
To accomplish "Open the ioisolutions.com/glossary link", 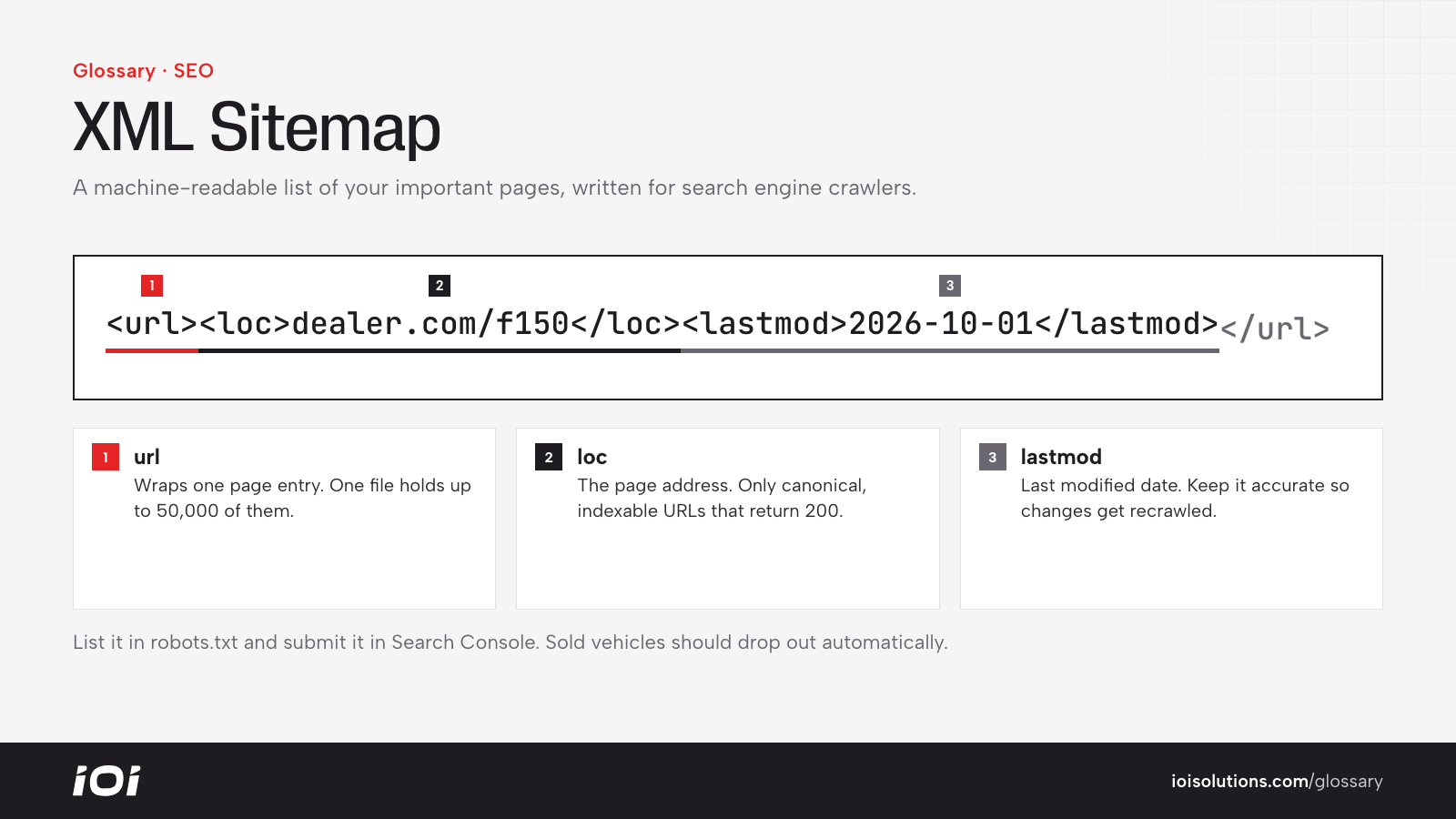I will (1277, 781).
